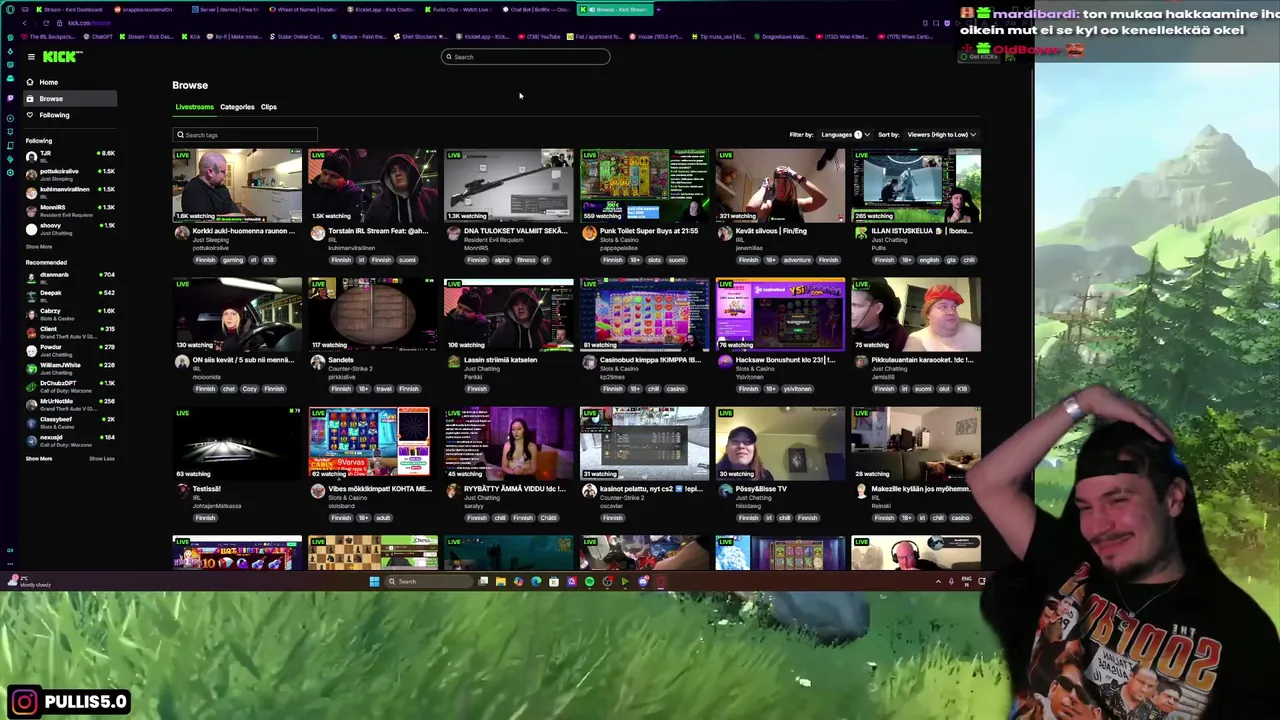Viewport: 1280px width, 720px height.
Task: Open recommended channel Deepak
Action: [70, 294]
